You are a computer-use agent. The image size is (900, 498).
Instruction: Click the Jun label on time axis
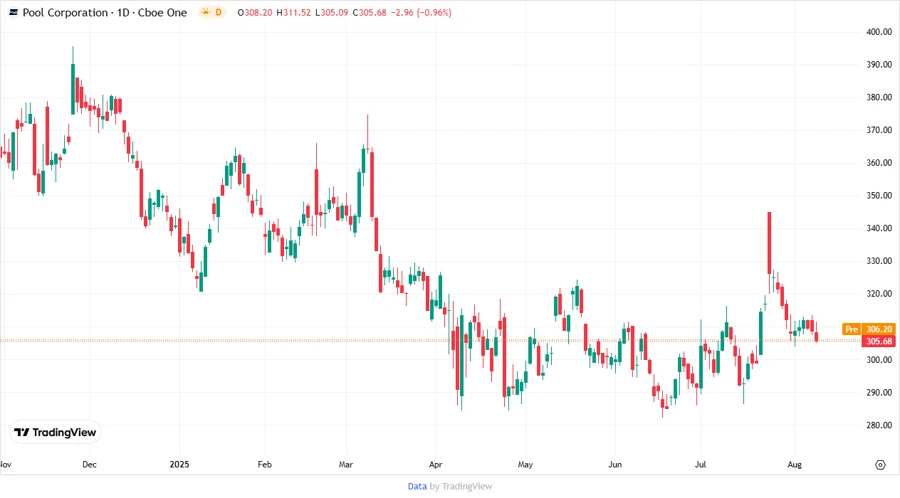(x=615, y=464)
